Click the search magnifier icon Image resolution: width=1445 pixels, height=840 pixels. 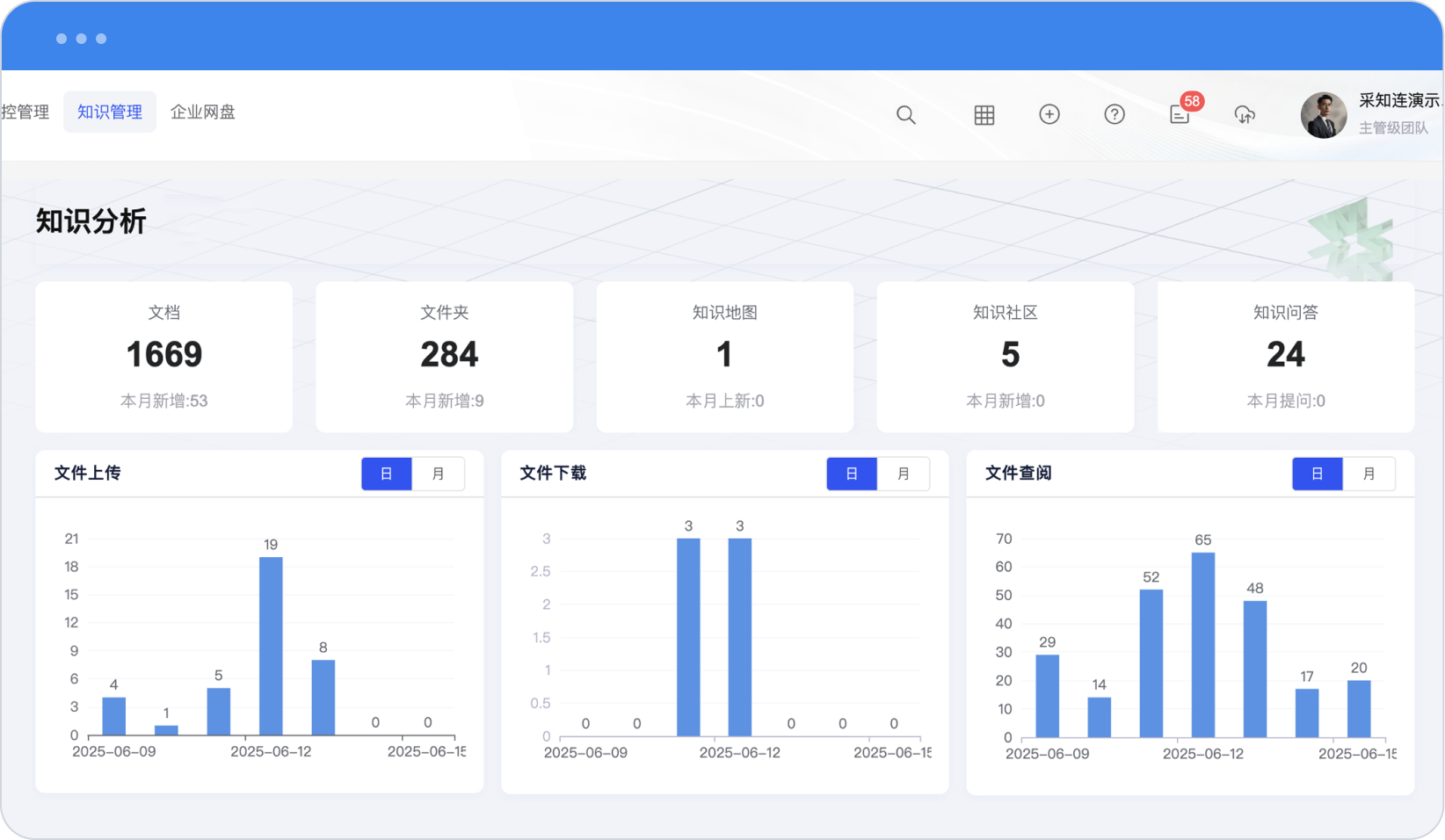click(905, 115)
